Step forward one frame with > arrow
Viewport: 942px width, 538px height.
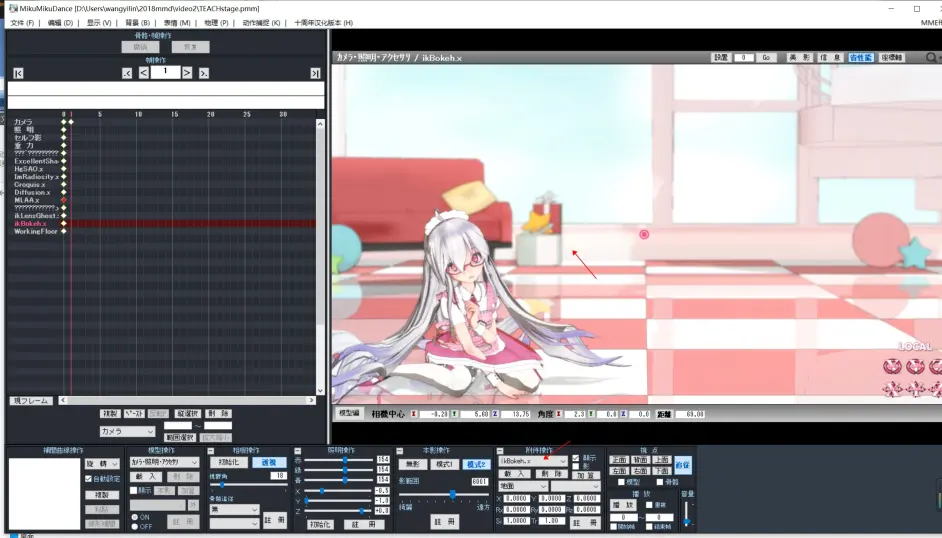point(187,73)
